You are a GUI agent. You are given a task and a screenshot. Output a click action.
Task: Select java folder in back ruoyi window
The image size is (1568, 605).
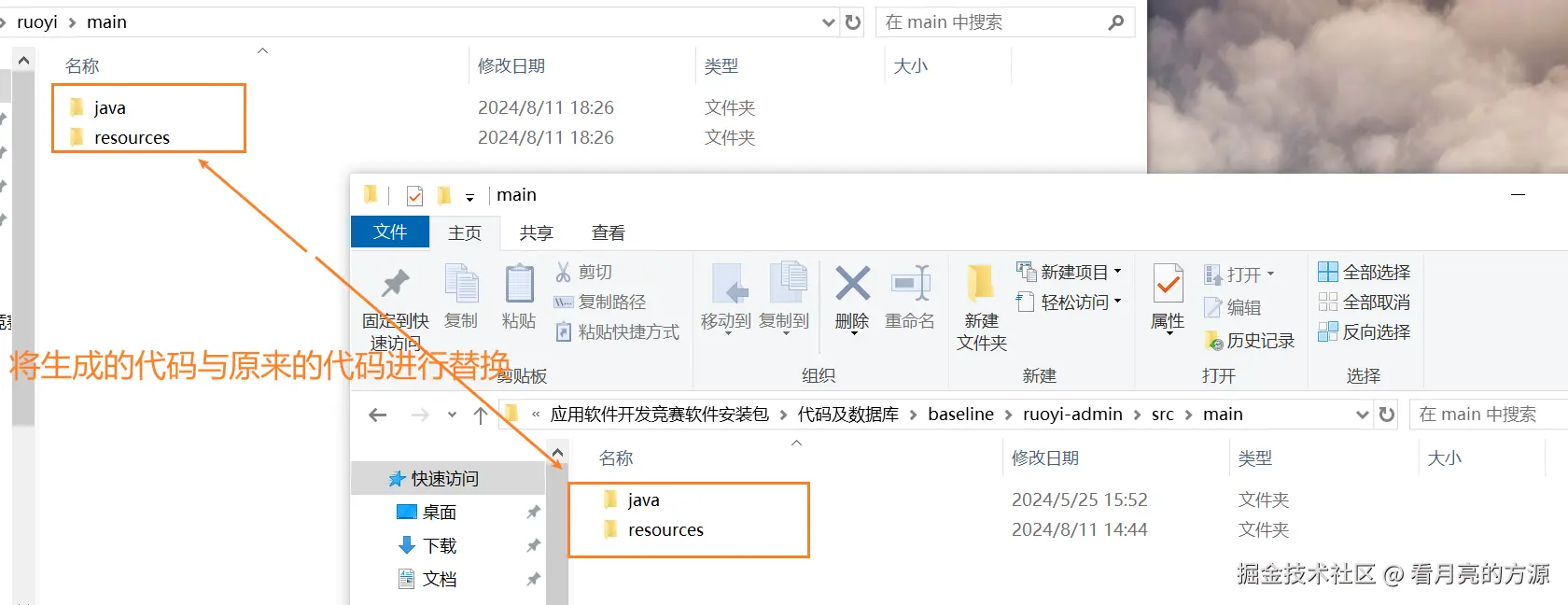109,107
